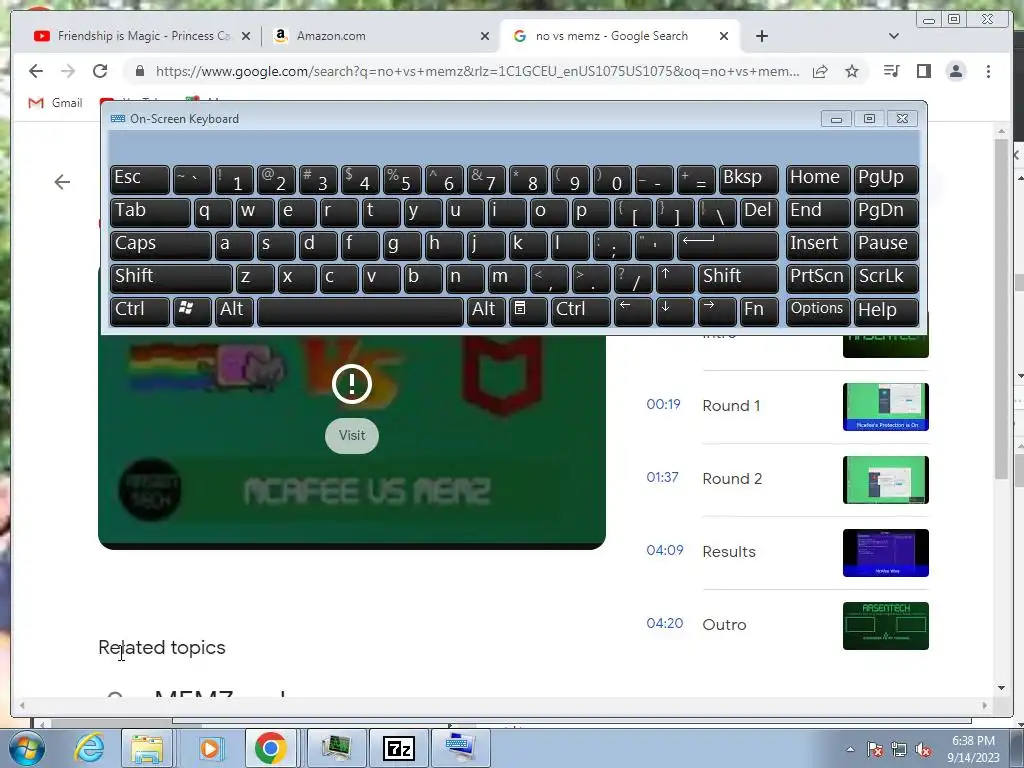Jump to 04:09 Results chapter

[665, 550]
